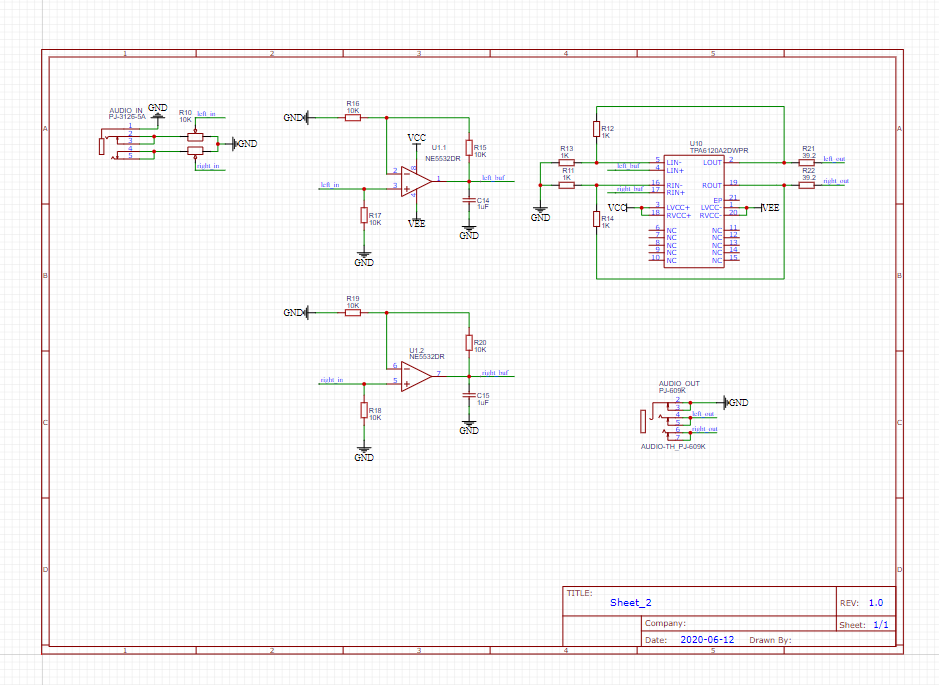
Task: Click the Company: field in title block
Action: pyautogui.click(x=665, y=623)
